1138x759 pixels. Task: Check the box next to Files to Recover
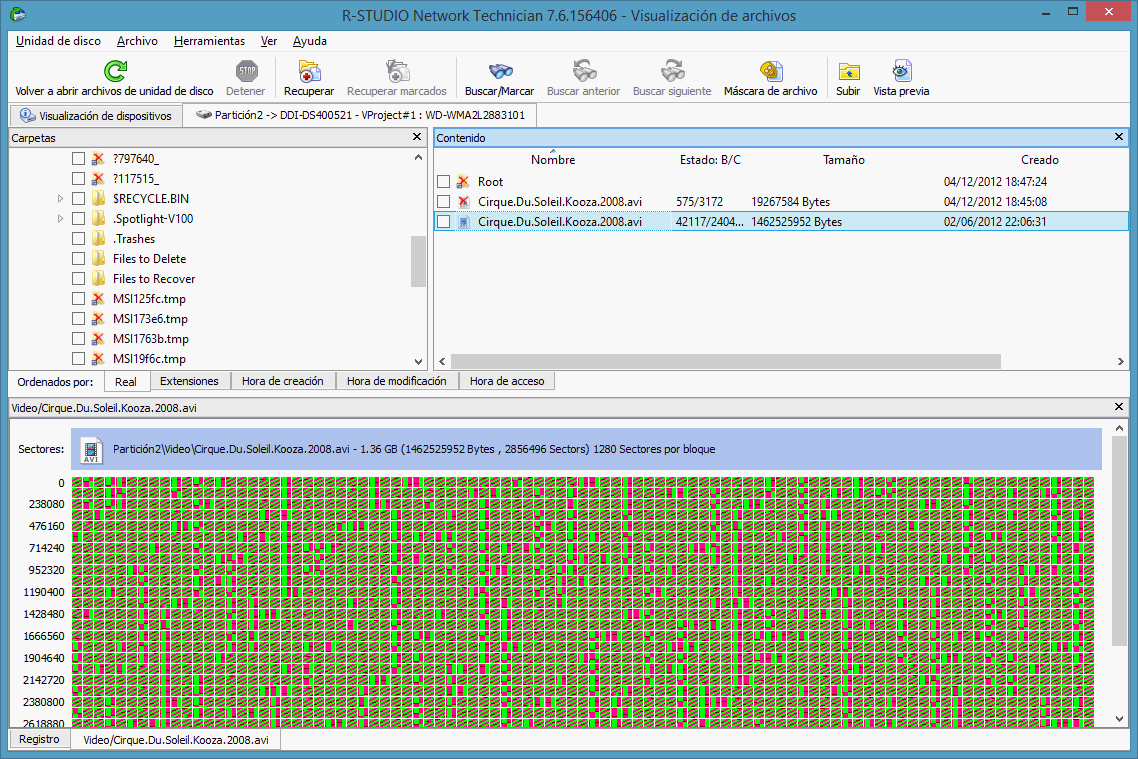[x=79, y=279]
